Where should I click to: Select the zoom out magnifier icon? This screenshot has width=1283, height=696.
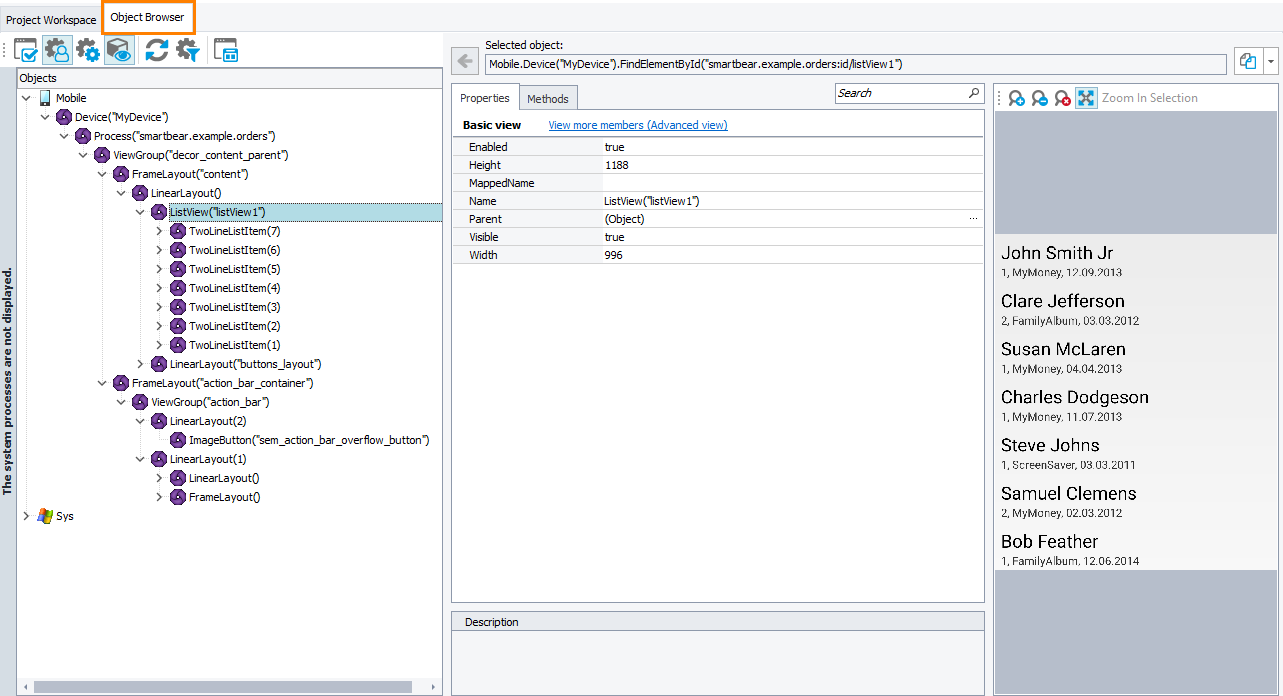click(x=1039, y=98)
